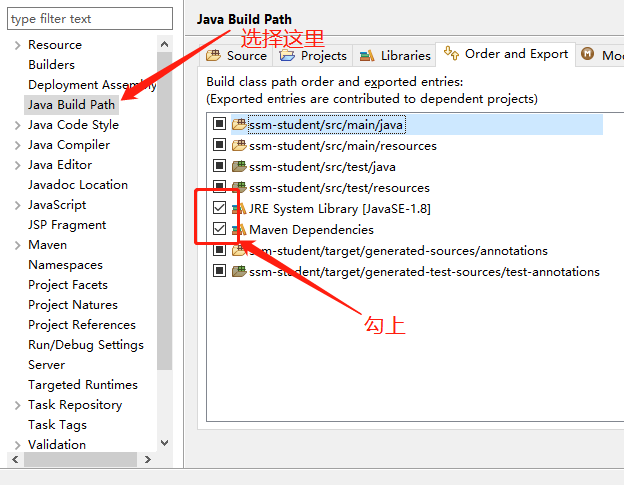Expand the Java Code Style node
The height and width of the screenshot is (485, 624).
17,125
